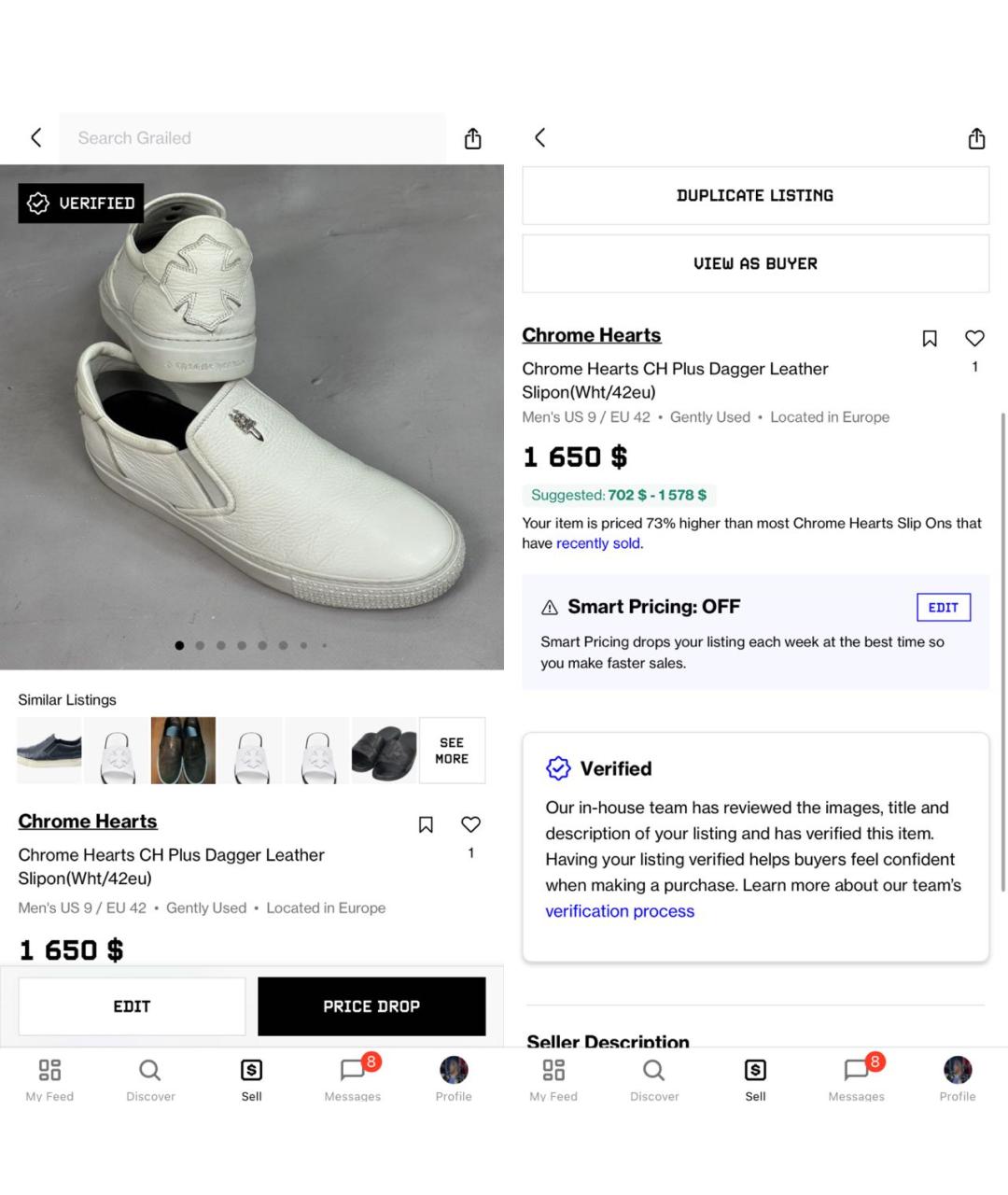The height and width of the screenshot is (1195, 1008).
Task: Tap the share icon on right screen
Action: (x=976, y=138)
